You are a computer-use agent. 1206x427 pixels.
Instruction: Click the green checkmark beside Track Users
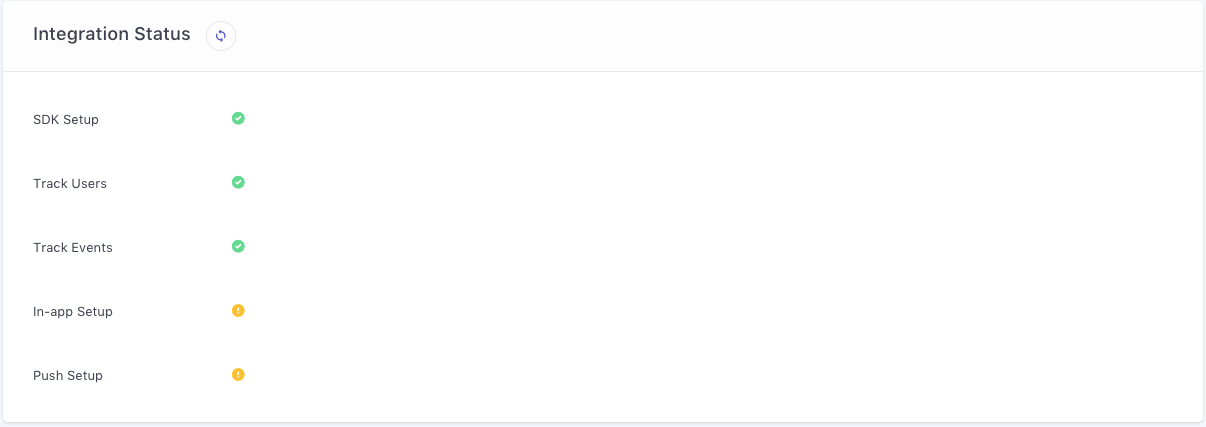(x=238, y=182)
